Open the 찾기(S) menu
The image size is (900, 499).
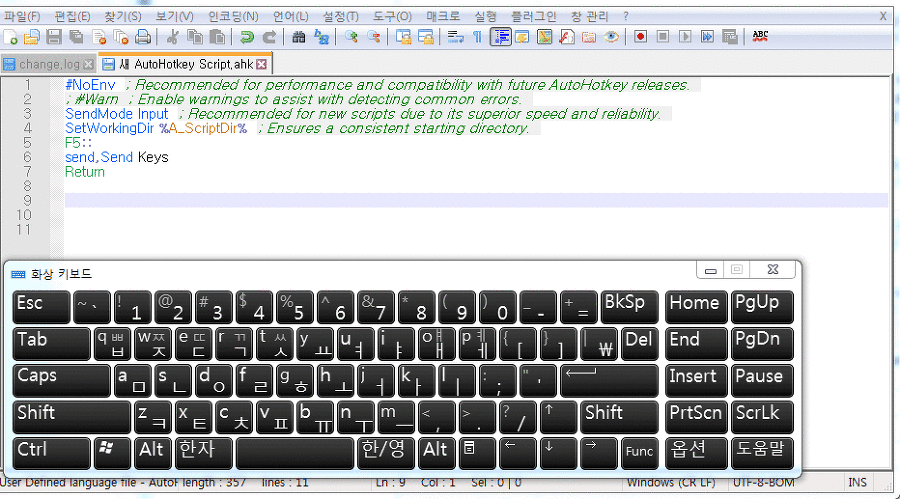pos(123,16)
